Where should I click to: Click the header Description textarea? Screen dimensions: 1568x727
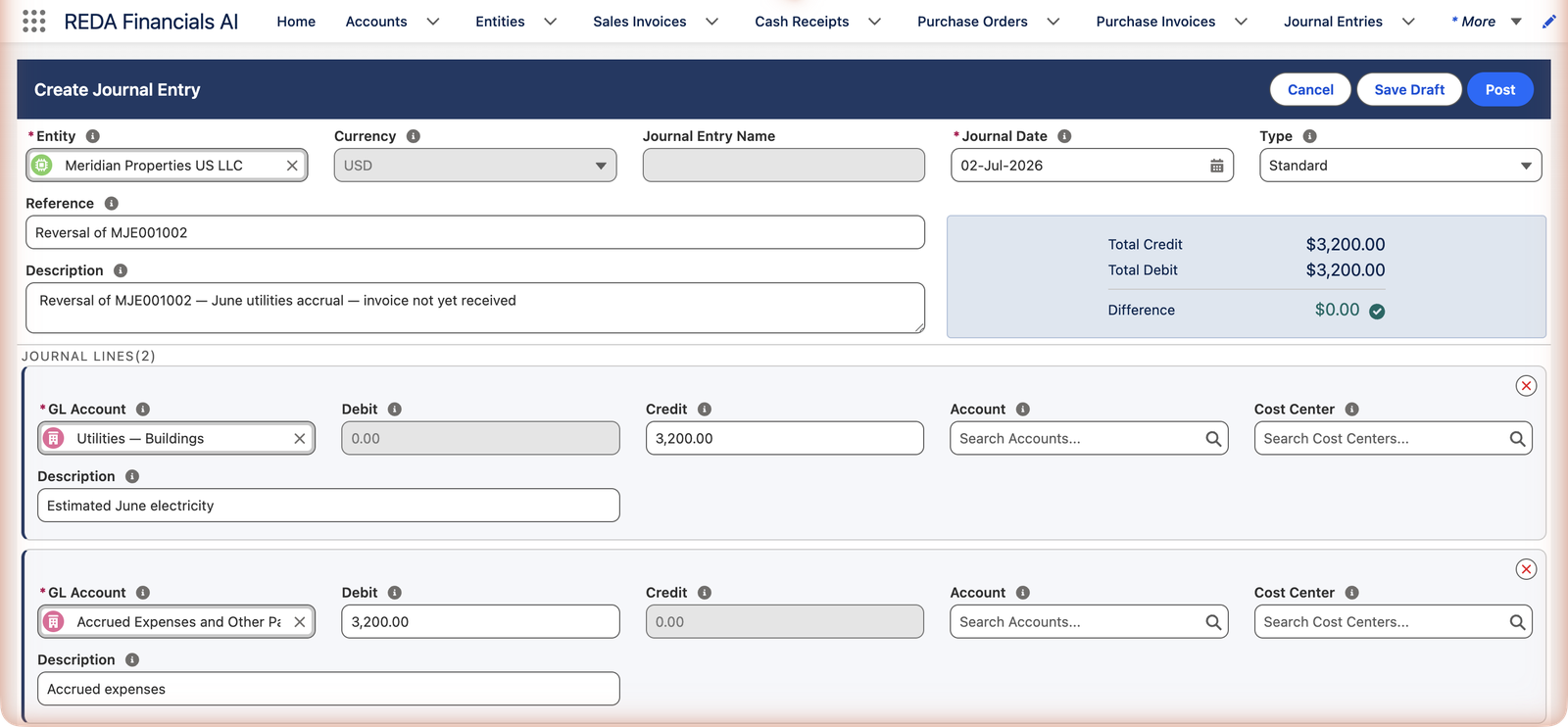pos(475,308)
